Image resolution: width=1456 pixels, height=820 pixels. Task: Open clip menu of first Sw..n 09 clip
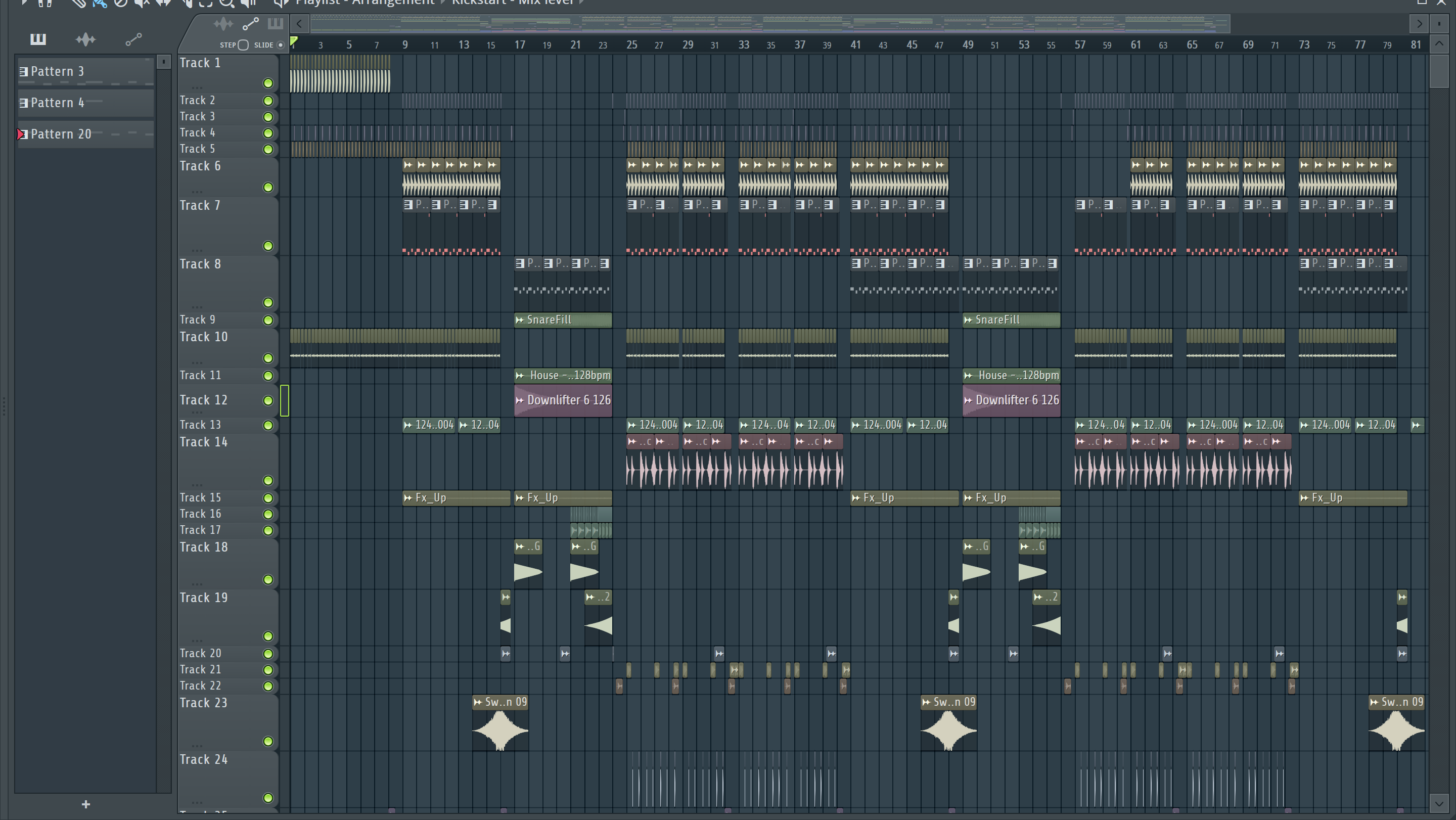(478, 702)
